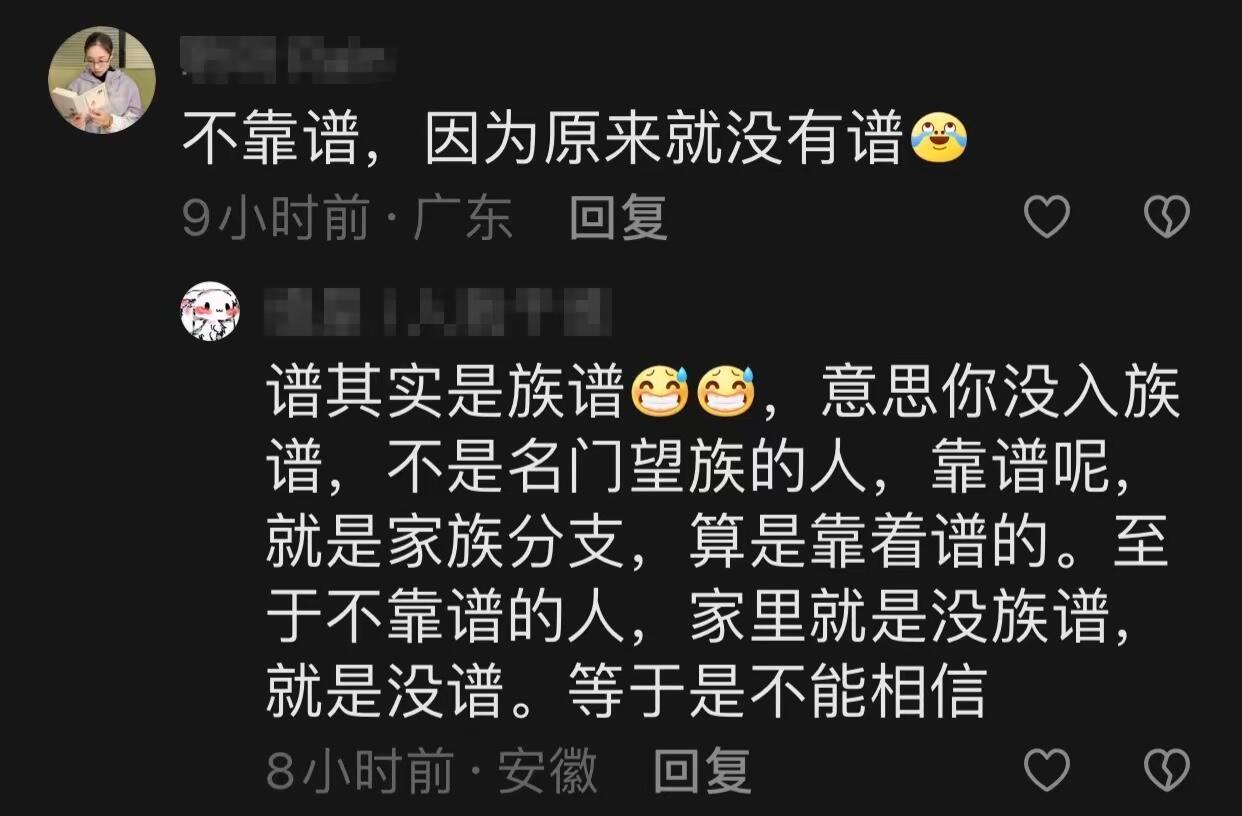Like the reply from the Anhui user
This screenshot has width=1242, height=816.
click(1048, 770)
